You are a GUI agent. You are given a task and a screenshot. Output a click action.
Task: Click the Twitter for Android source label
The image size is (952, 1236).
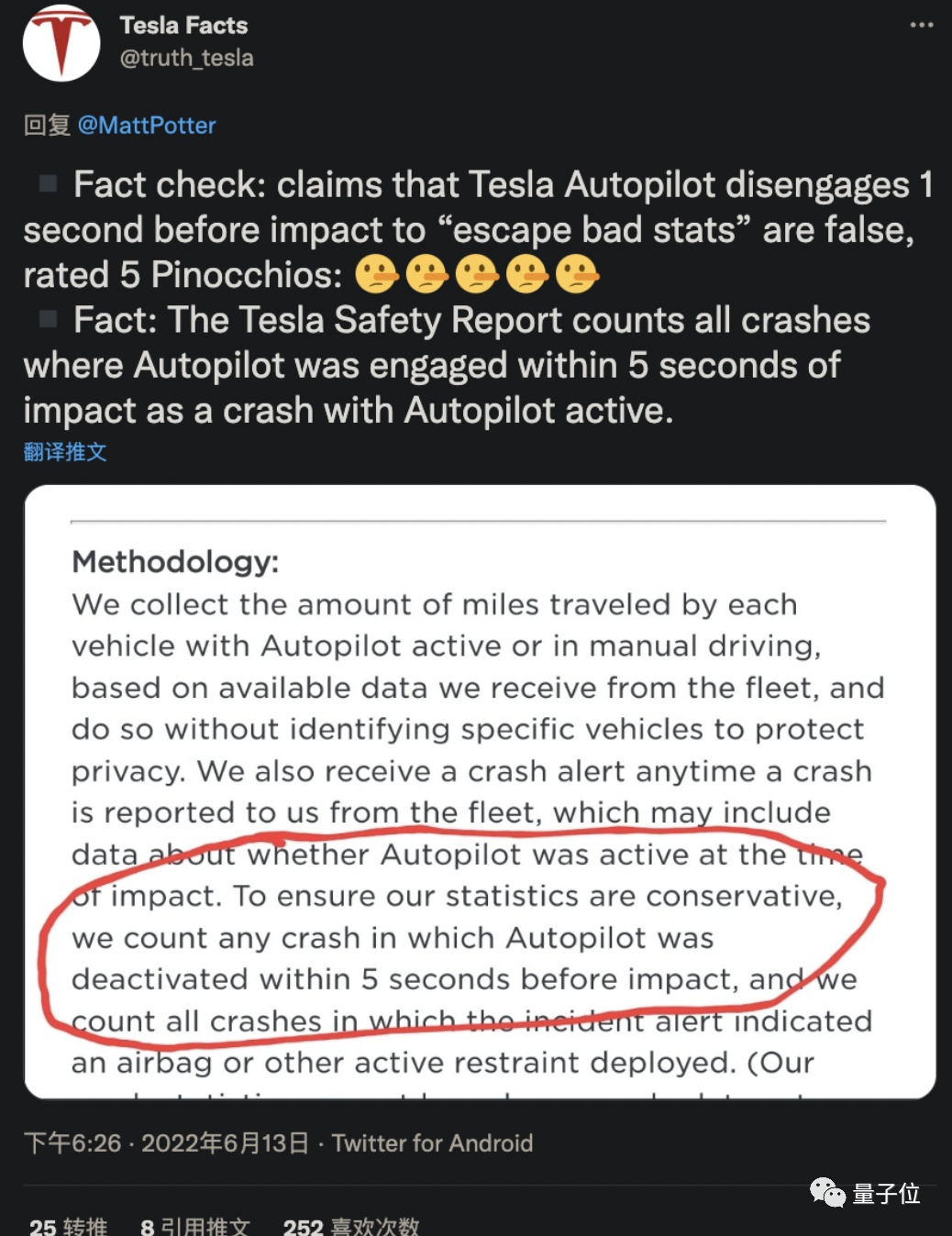click(432, 1143)
